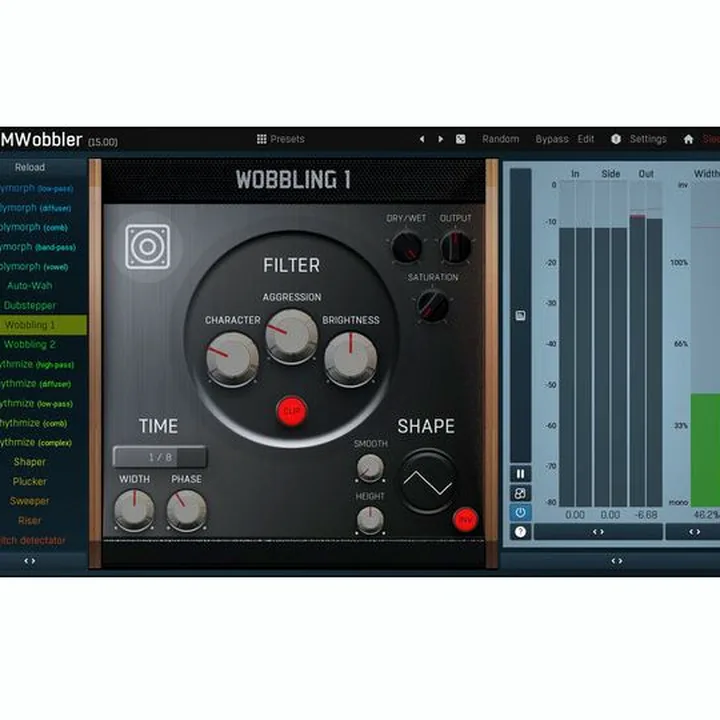Click the MWobbler plugin title

(x=41, y=139)
